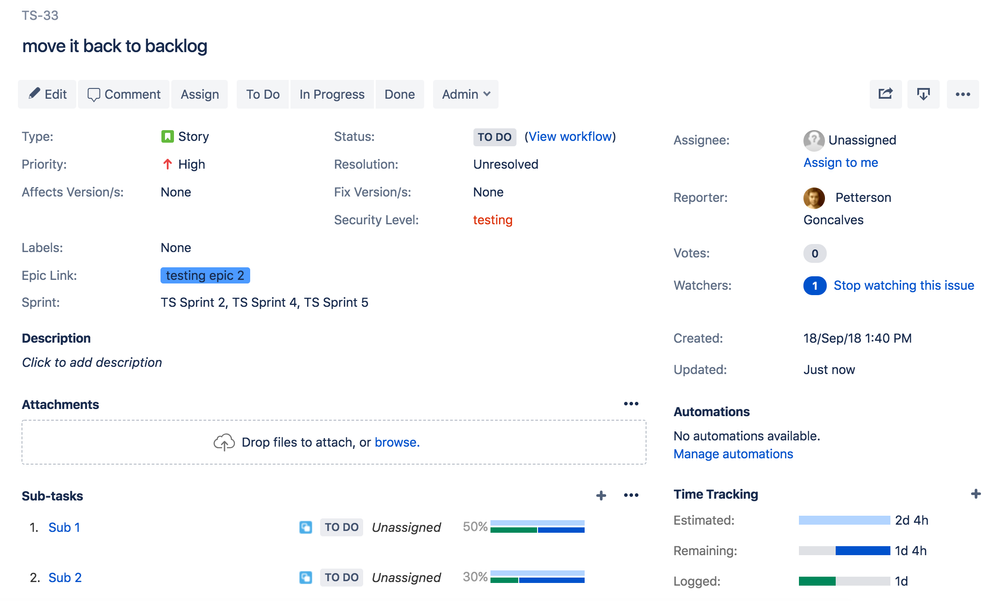Screen dimensions: 998x601
Task: Click the High priority arrow icon
Action: pyautogui.click(x=167, y=164)
